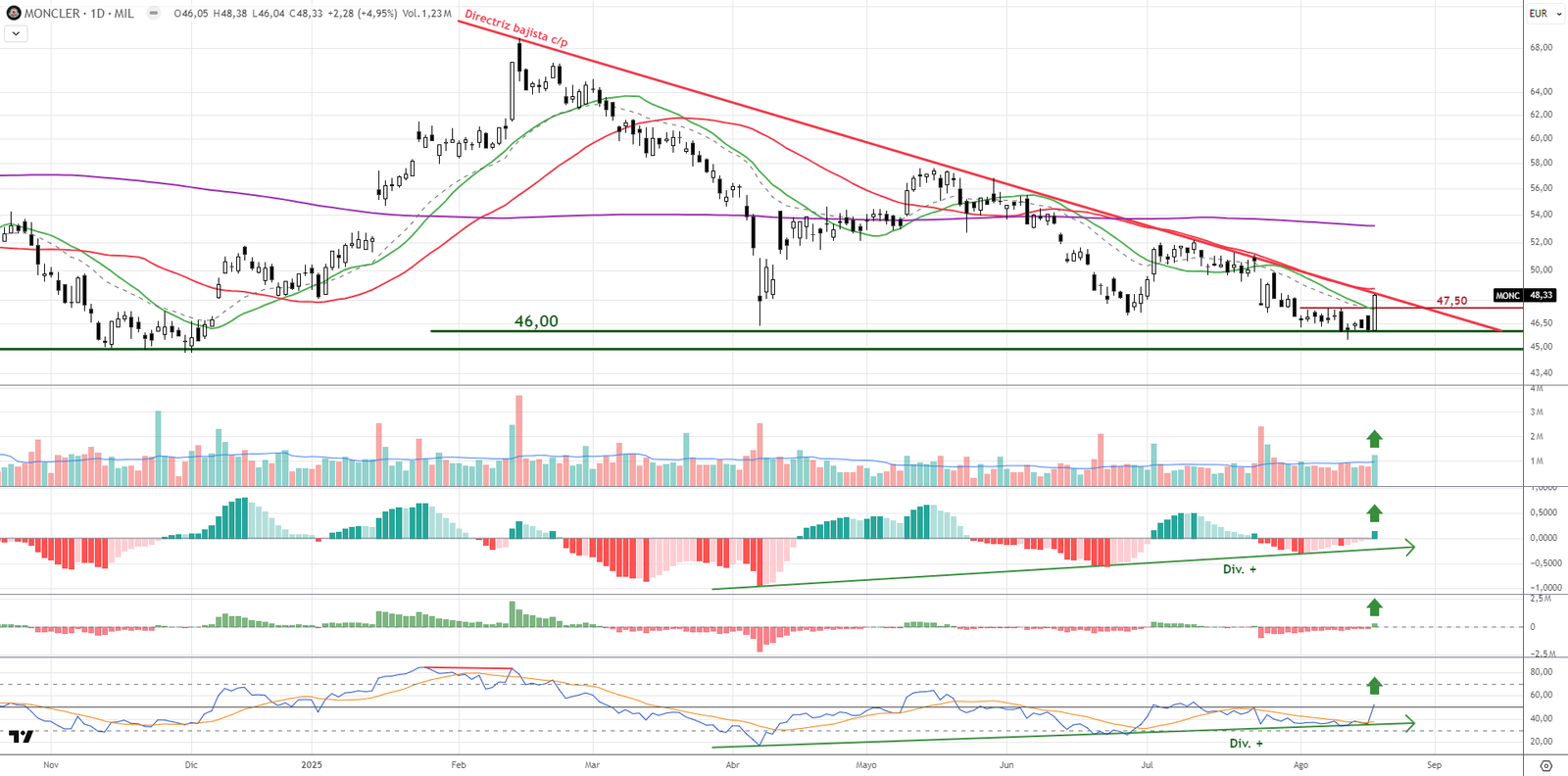Viewport: 1568px width, 776px height.
Task: Click the Moncler symbol logo icon
Action: click(14, 14)
